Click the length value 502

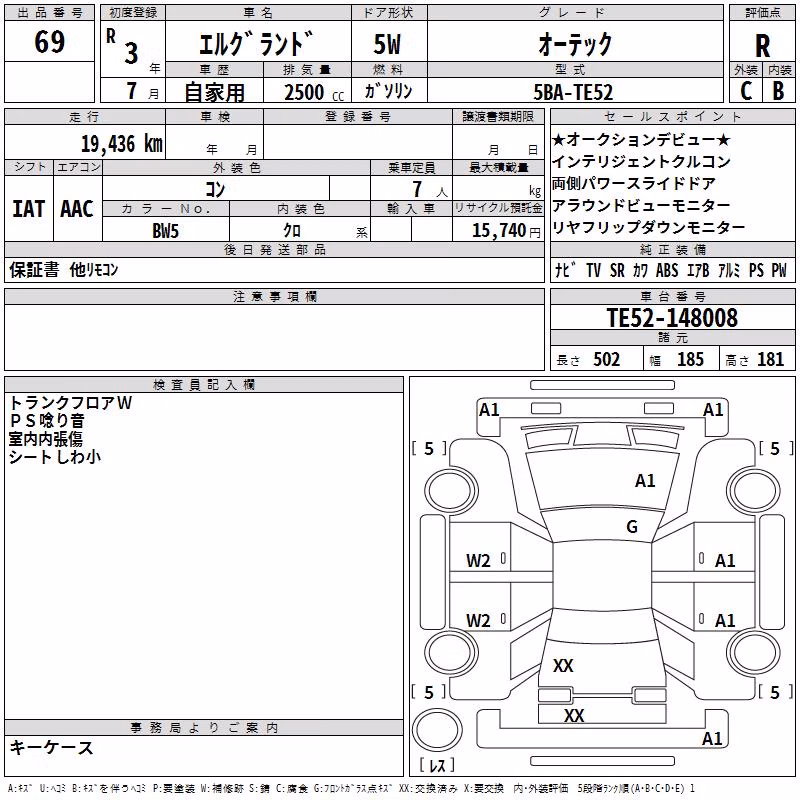[x=606, y=359]
